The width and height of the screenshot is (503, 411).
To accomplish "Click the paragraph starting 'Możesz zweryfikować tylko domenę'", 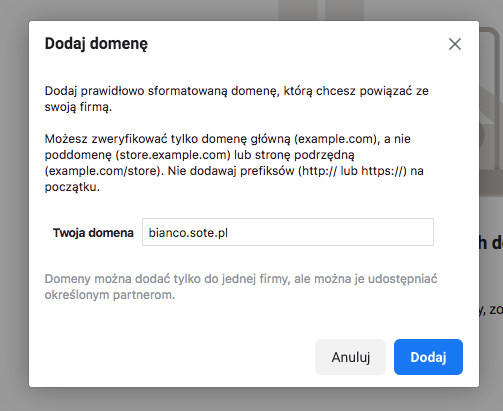I will click(234, 163).
